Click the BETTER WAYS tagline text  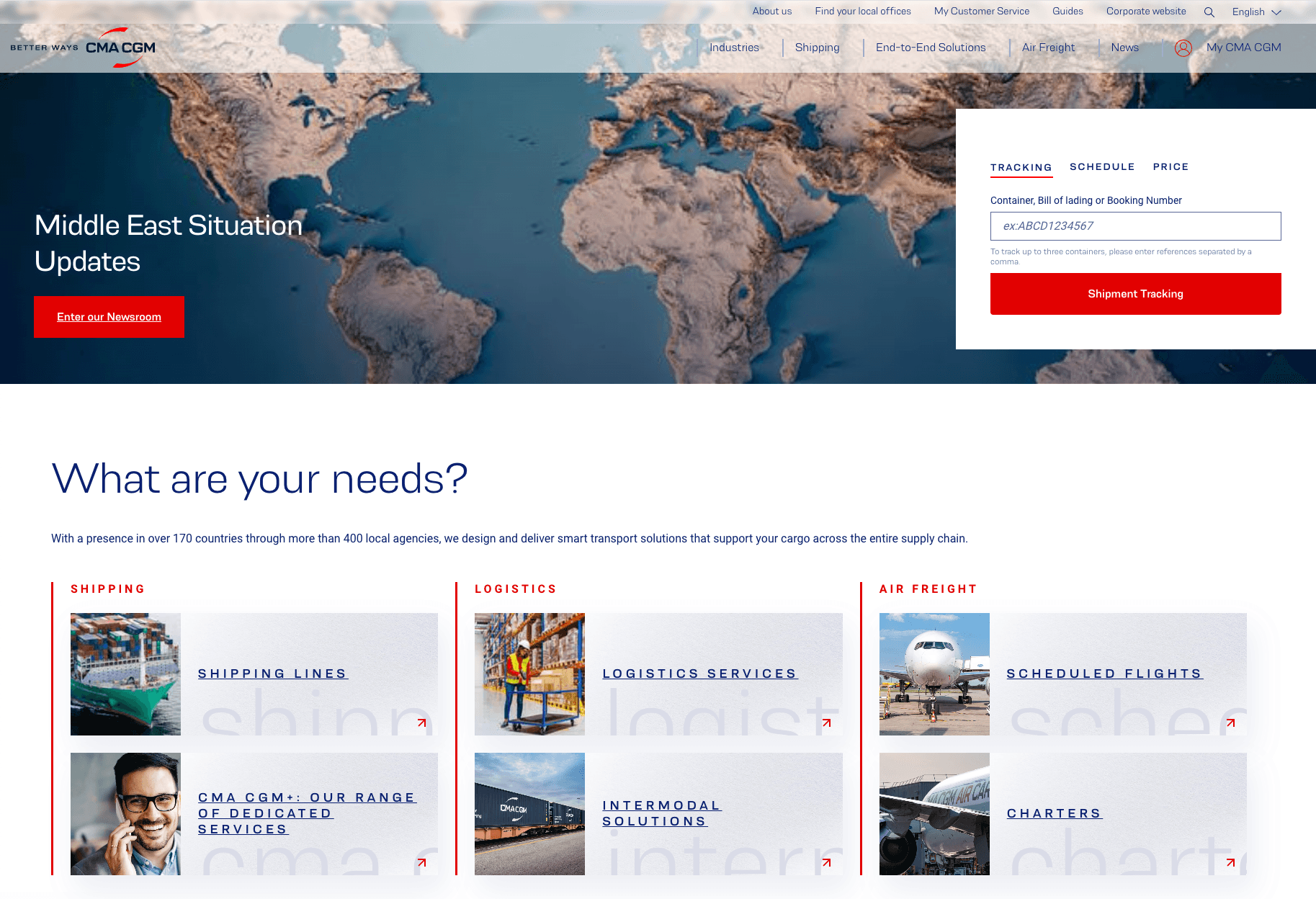[x=44, y=48]
